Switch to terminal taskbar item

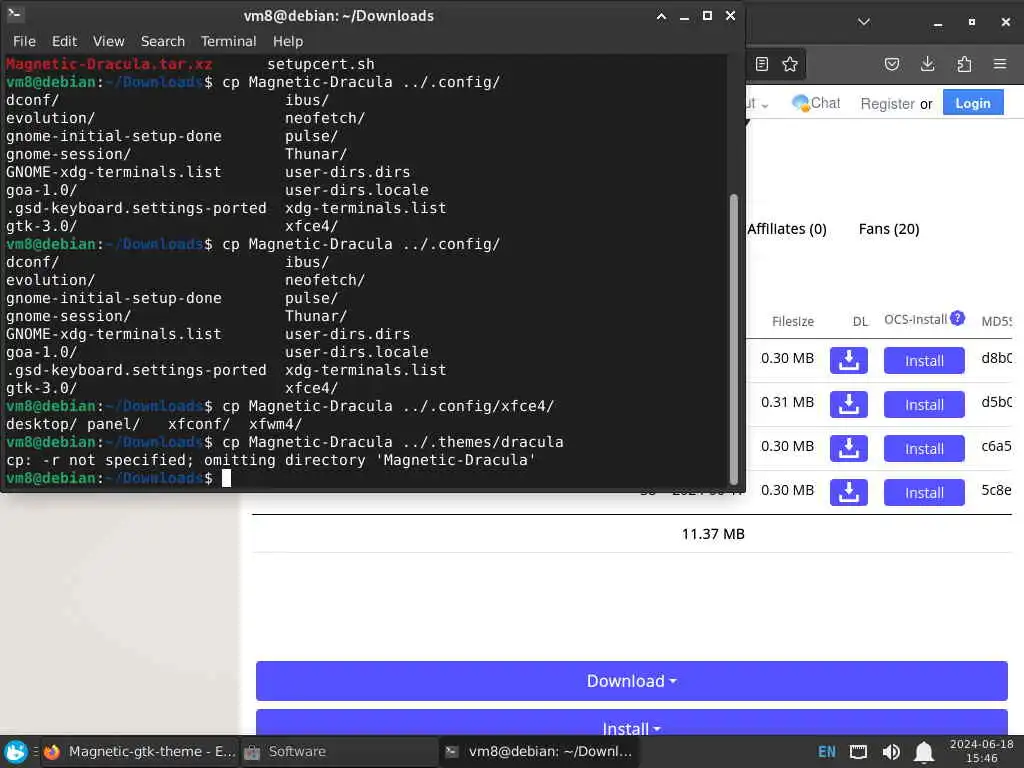539,752
